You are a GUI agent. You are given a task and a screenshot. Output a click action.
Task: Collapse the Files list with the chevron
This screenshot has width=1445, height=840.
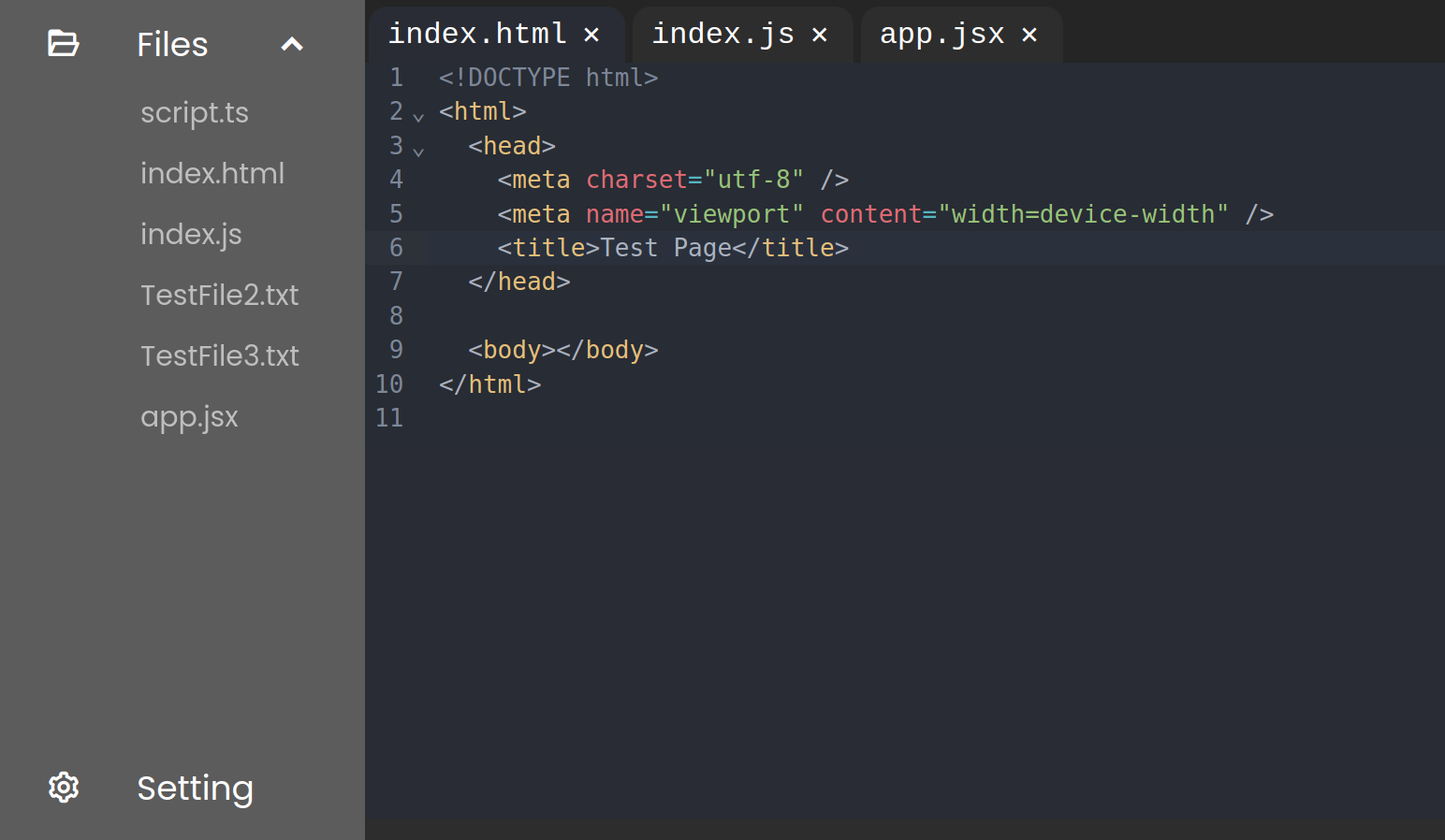coord(292,44)
